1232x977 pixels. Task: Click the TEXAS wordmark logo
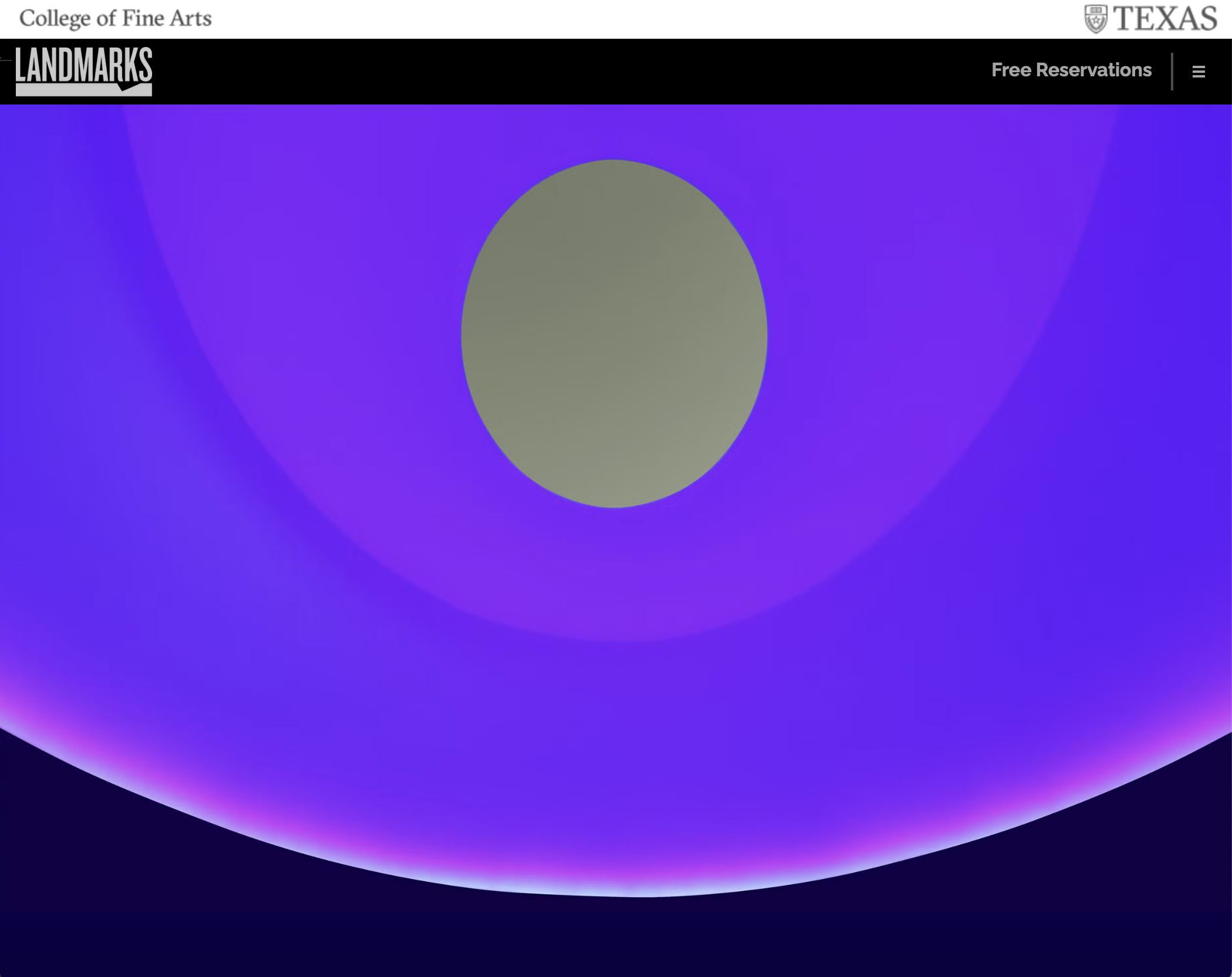coord(1164,19)
